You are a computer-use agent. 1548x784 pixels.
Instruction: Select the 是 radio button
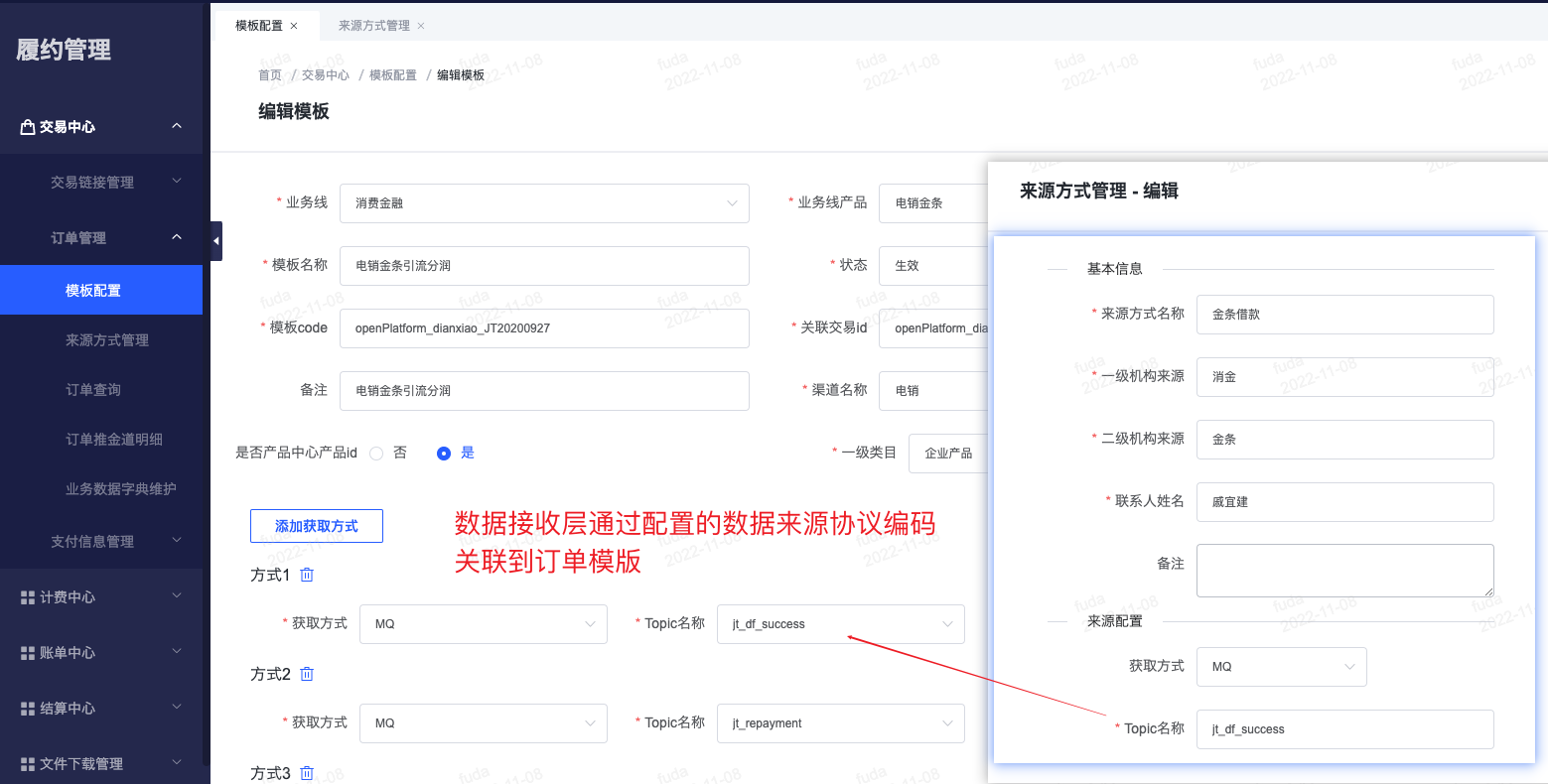point(444,454)
